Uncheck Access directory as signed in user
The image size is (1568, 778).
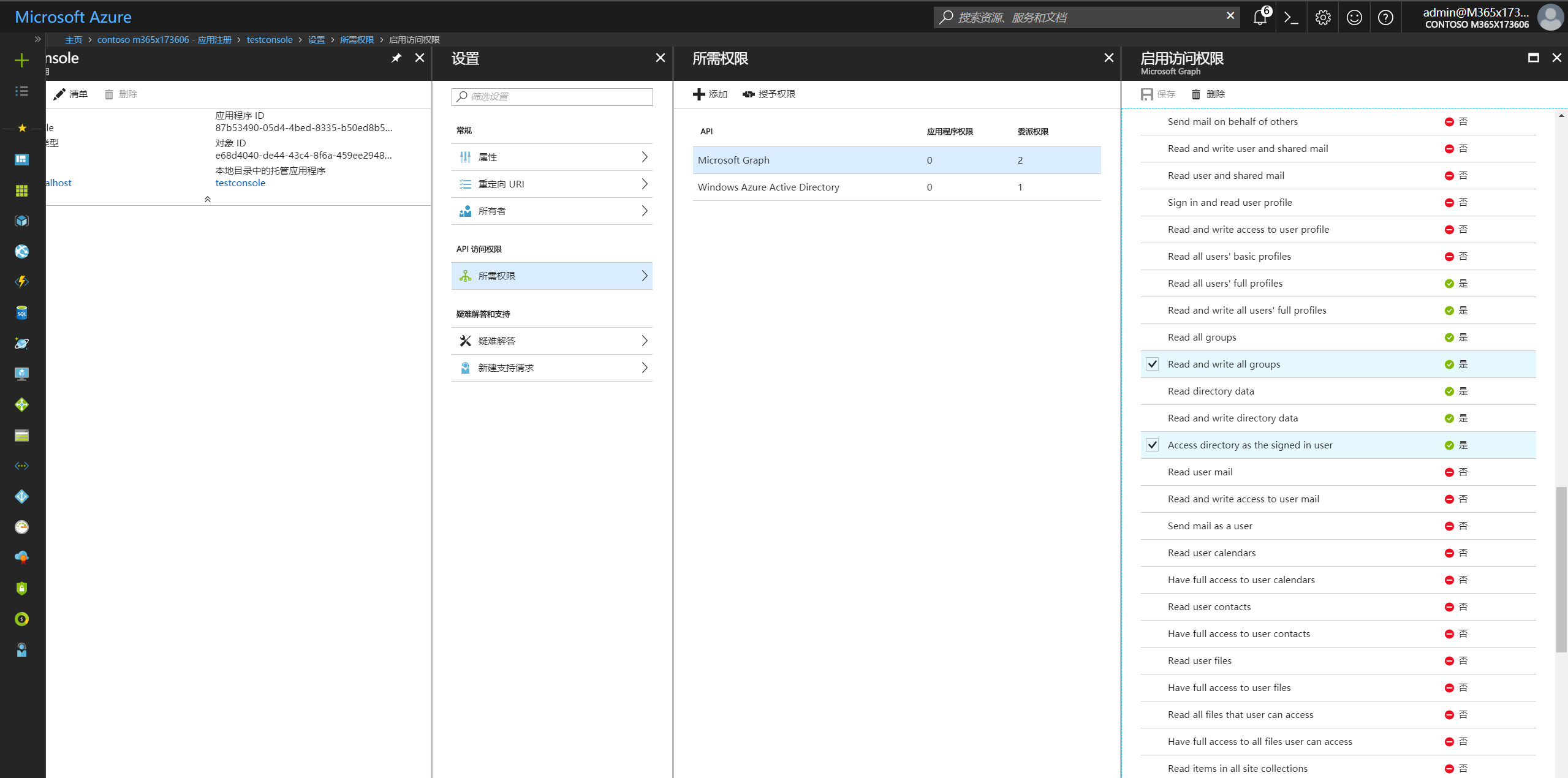1152,445
